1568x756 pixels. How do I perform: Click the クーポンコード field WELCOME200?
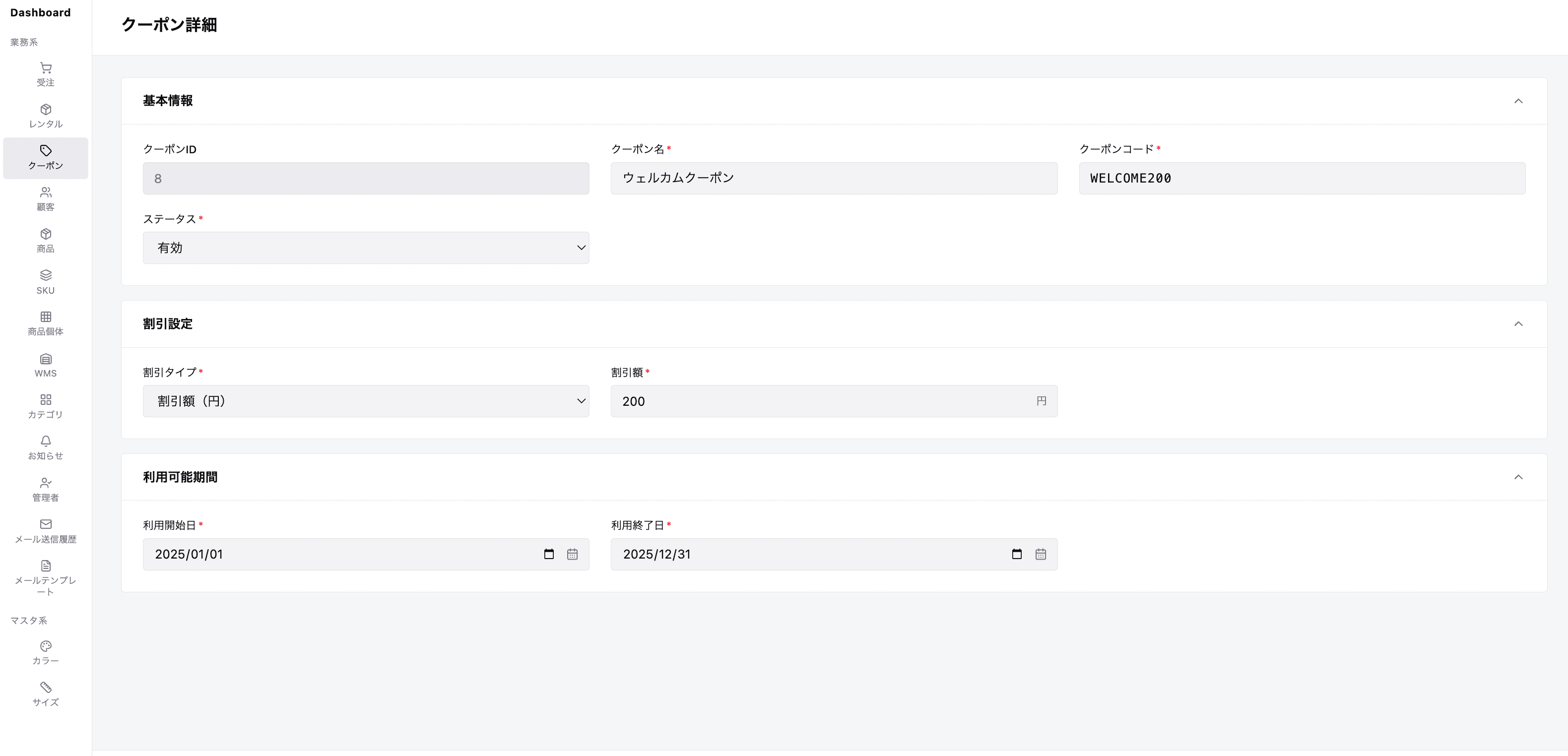click(1302, 179)
